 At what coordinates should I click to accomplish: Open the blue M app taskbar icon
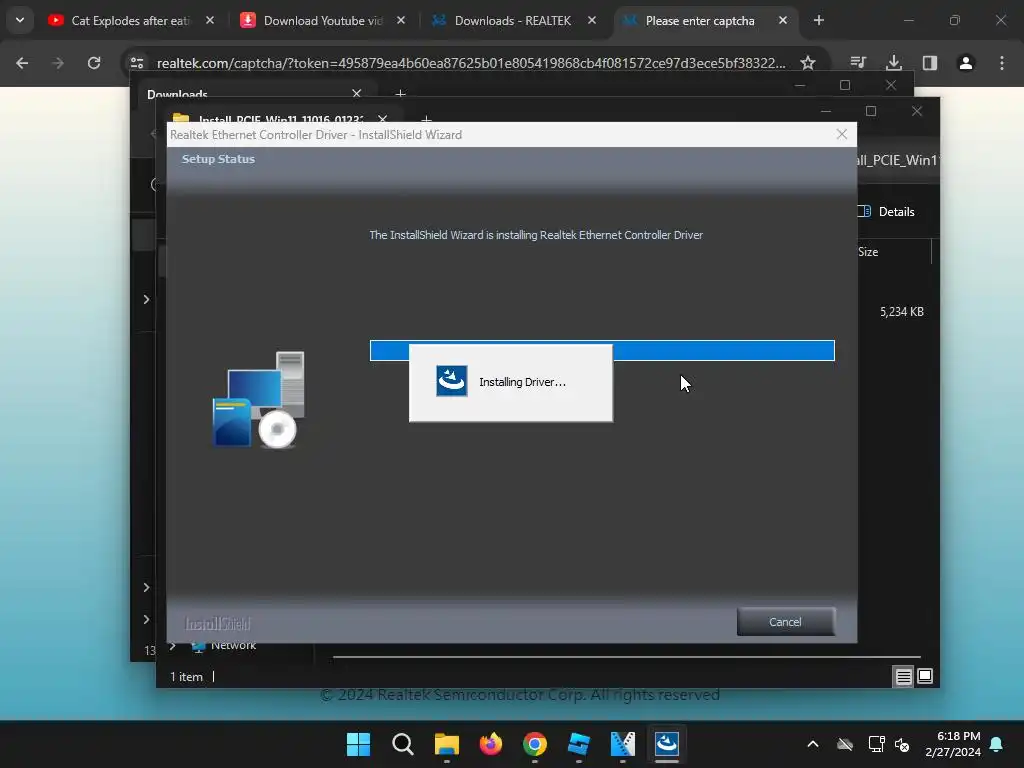click(x=622, y=744)
